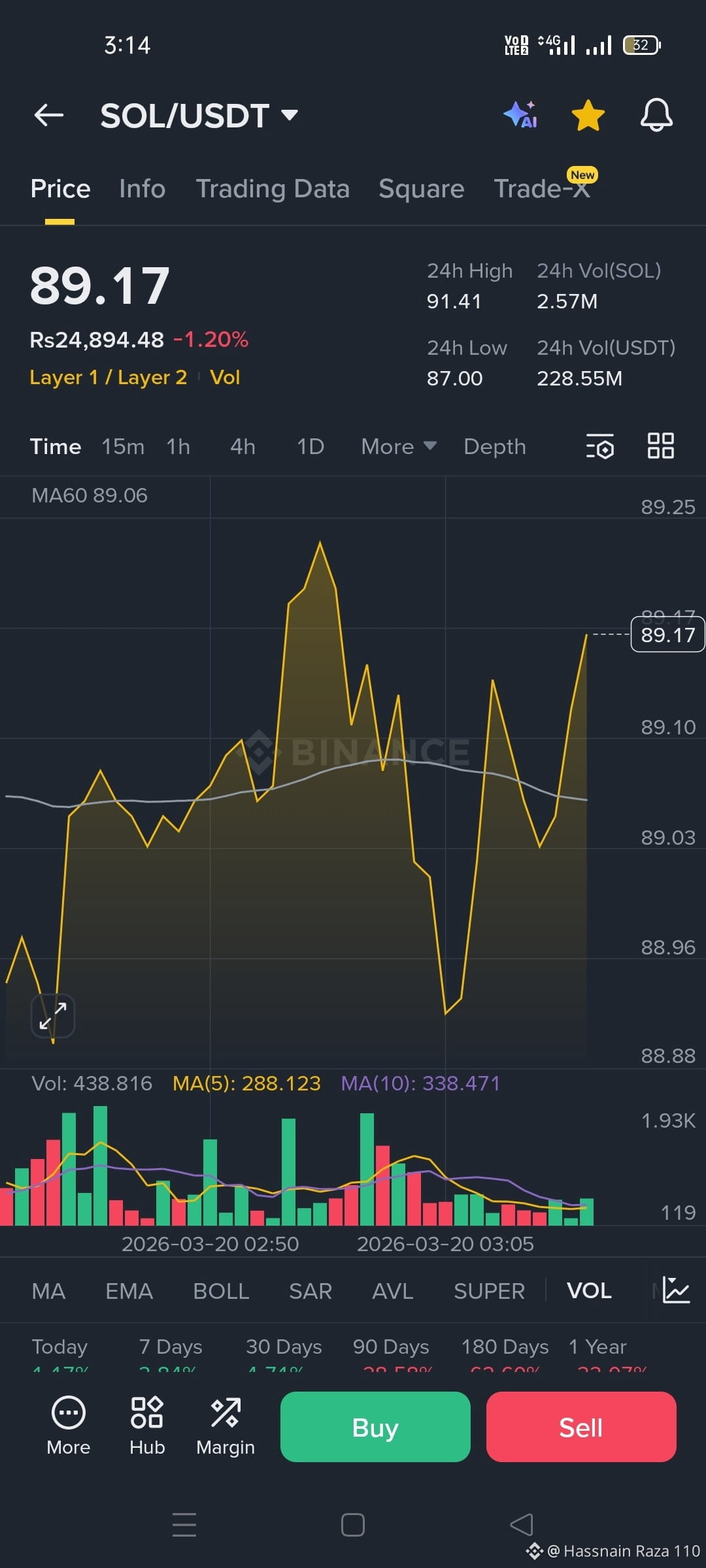Image resolution: width=706 pixels, height=1568 pixels.
Task: Select the 1D chart interval
Action: 311,447
